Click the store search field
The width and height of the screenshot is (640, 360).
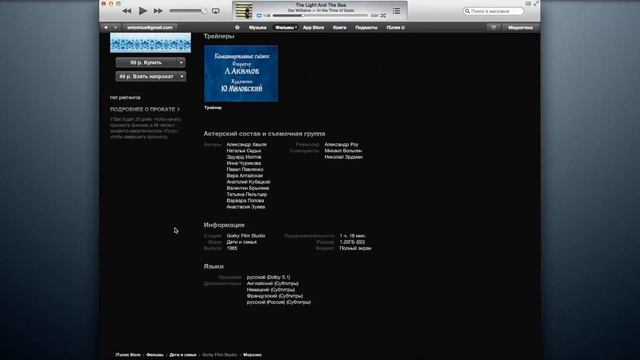(493, 11)
